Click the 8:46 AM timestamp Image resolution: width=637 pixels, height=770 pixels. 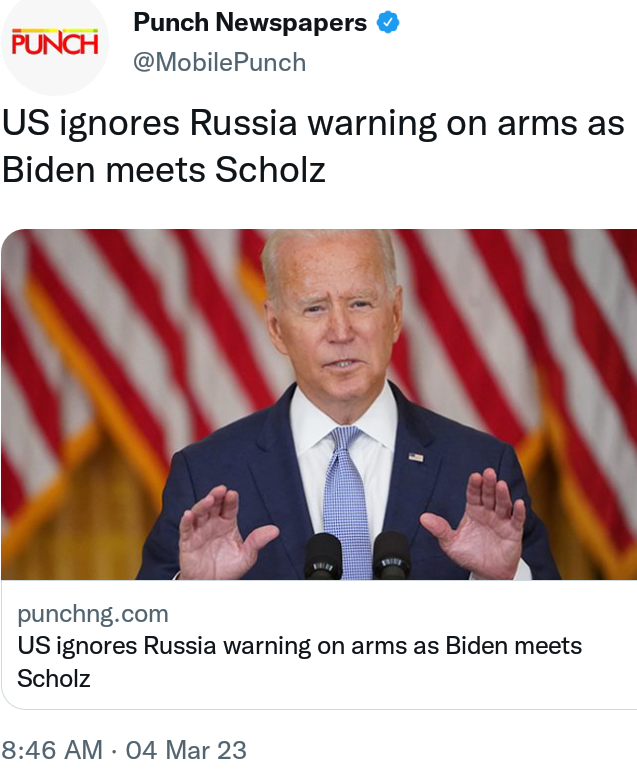pos(52,750)
